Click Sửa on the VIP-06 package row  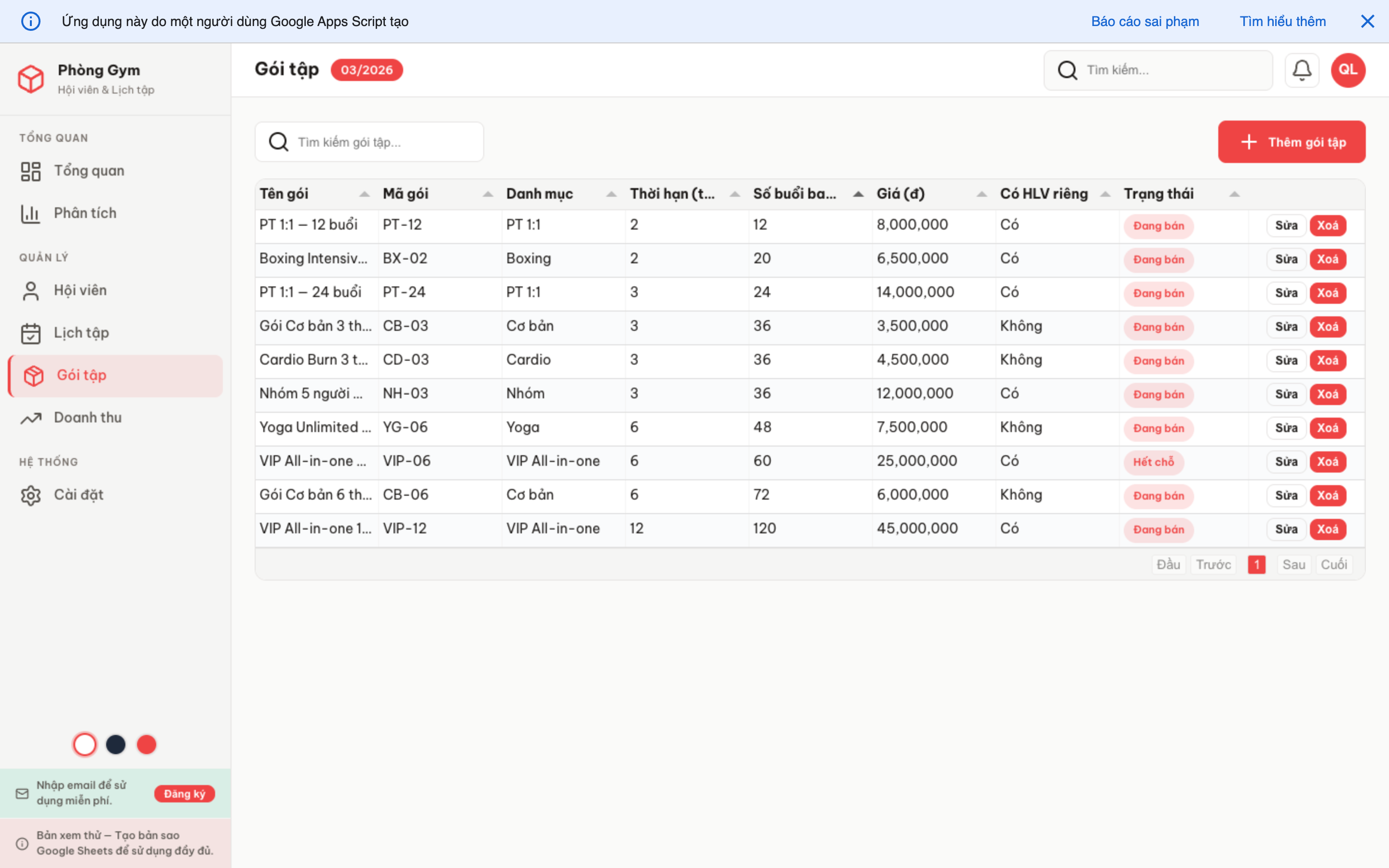1286,461
